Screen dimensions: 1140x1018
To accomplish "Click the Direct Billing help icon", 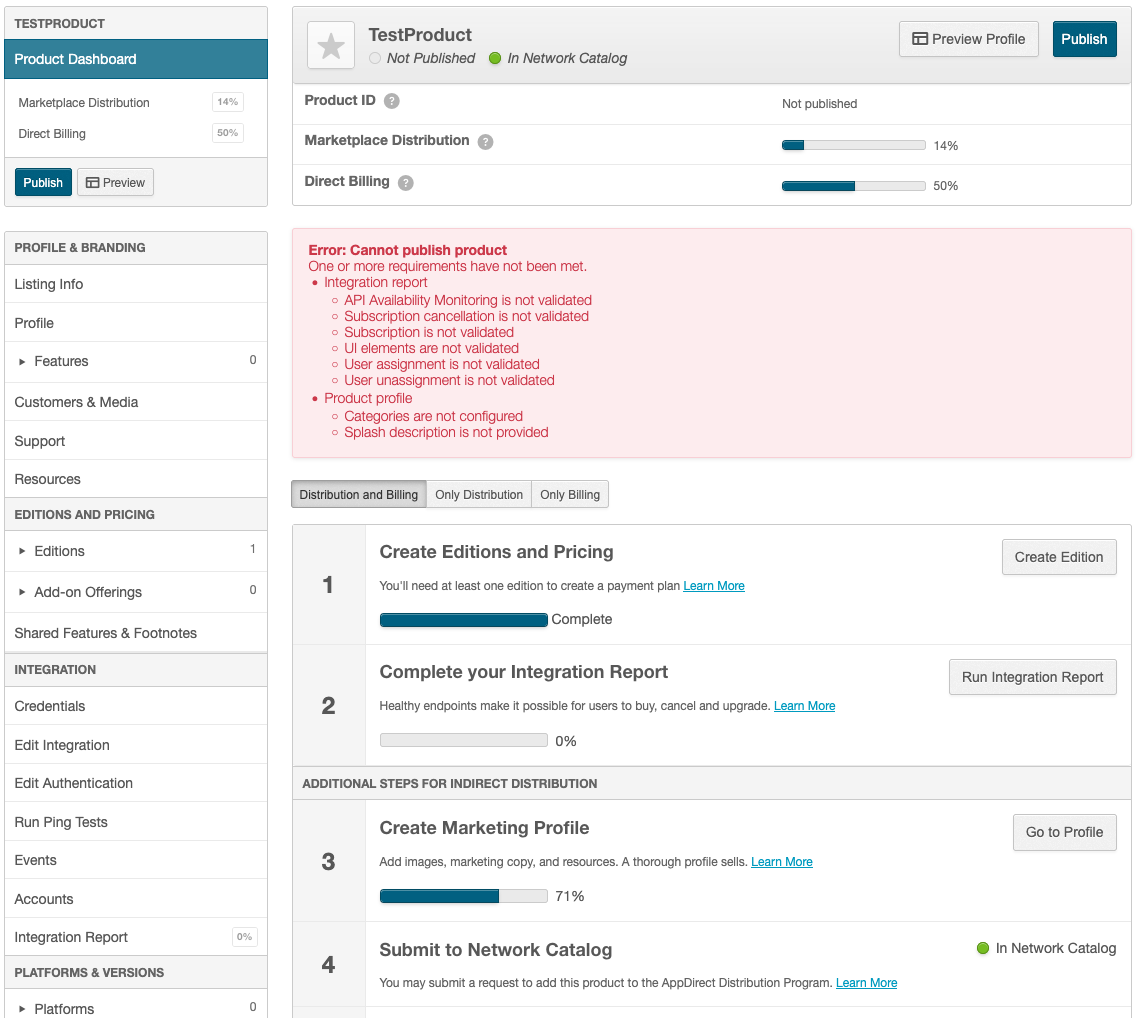I will (x=405, y=183).
